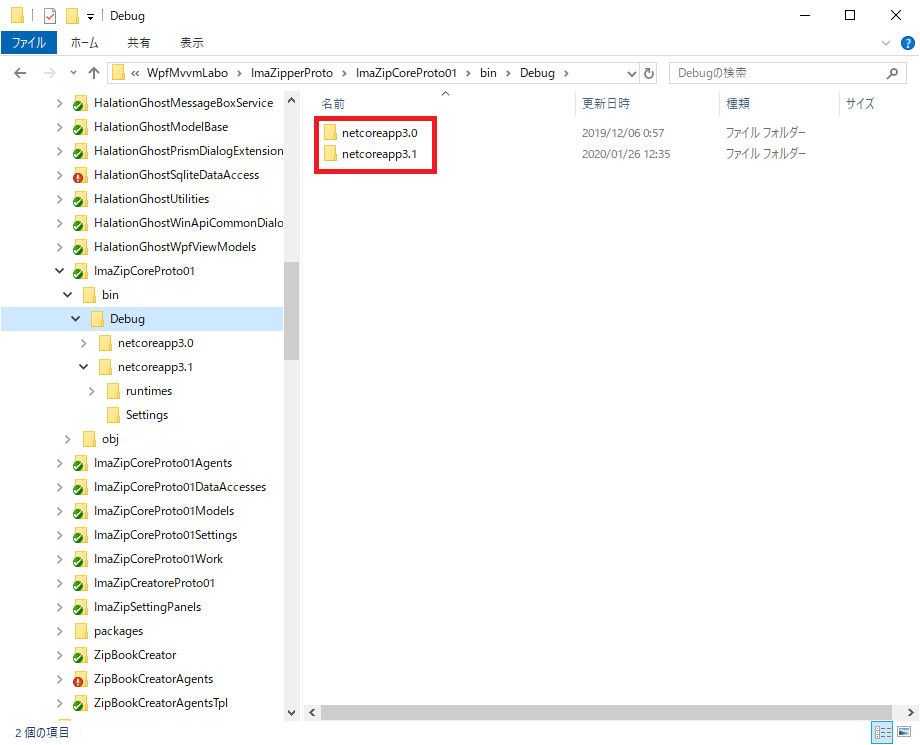
Task: Open the ファイル menu tab
Action: tap(29, 43)
